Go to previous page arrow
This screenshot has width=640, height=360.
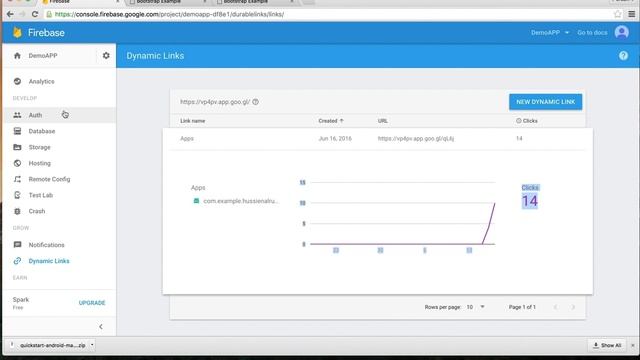point(556,307)
